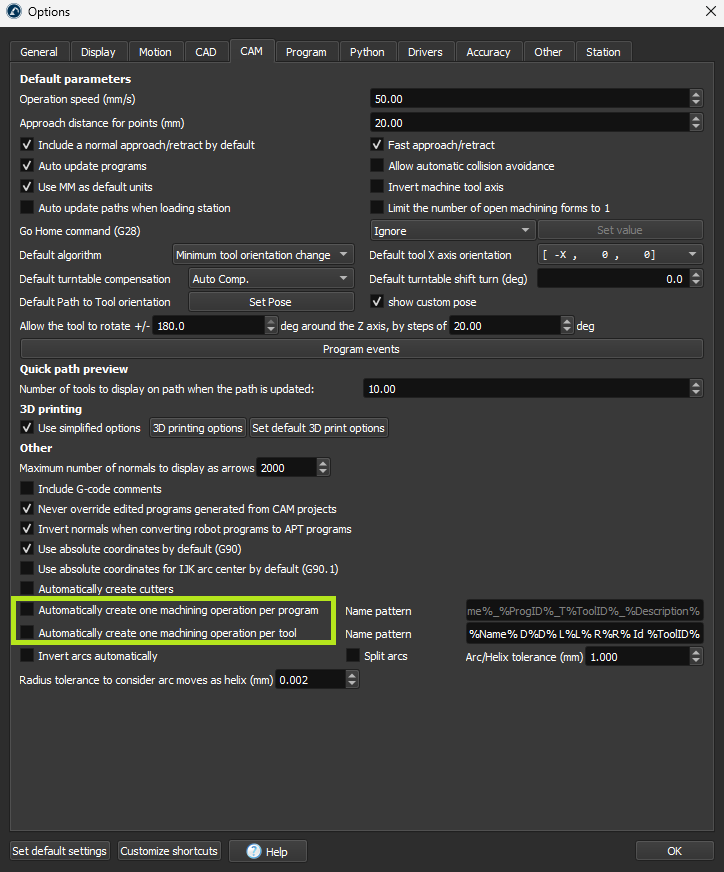Open the Accuracy tab
This screenshot has width=724, height=872.
[x=488, y=52]
